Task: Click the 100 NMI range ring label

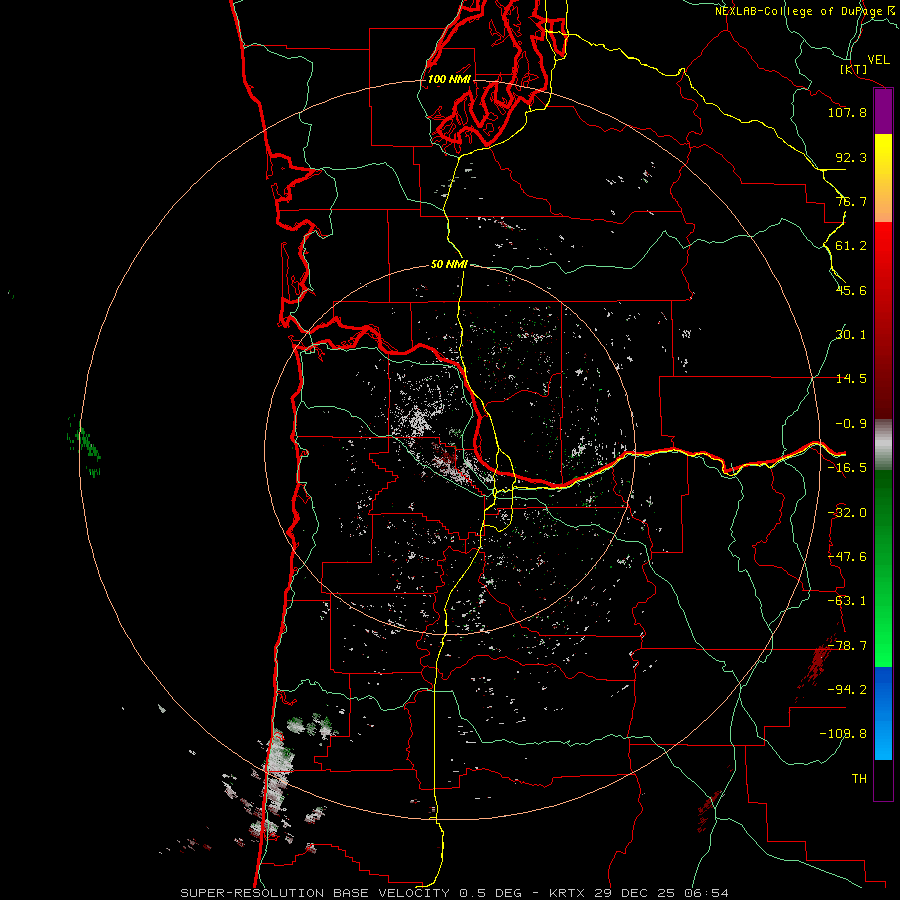Action: [x=449, y=79]
